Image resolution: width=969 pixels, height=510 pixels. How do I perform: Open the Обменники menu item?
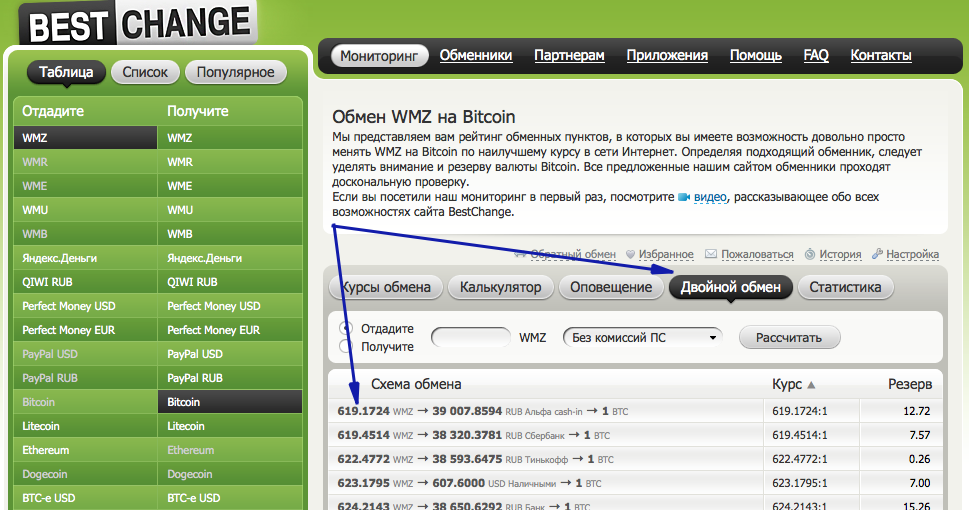click(x=476, y=56)
